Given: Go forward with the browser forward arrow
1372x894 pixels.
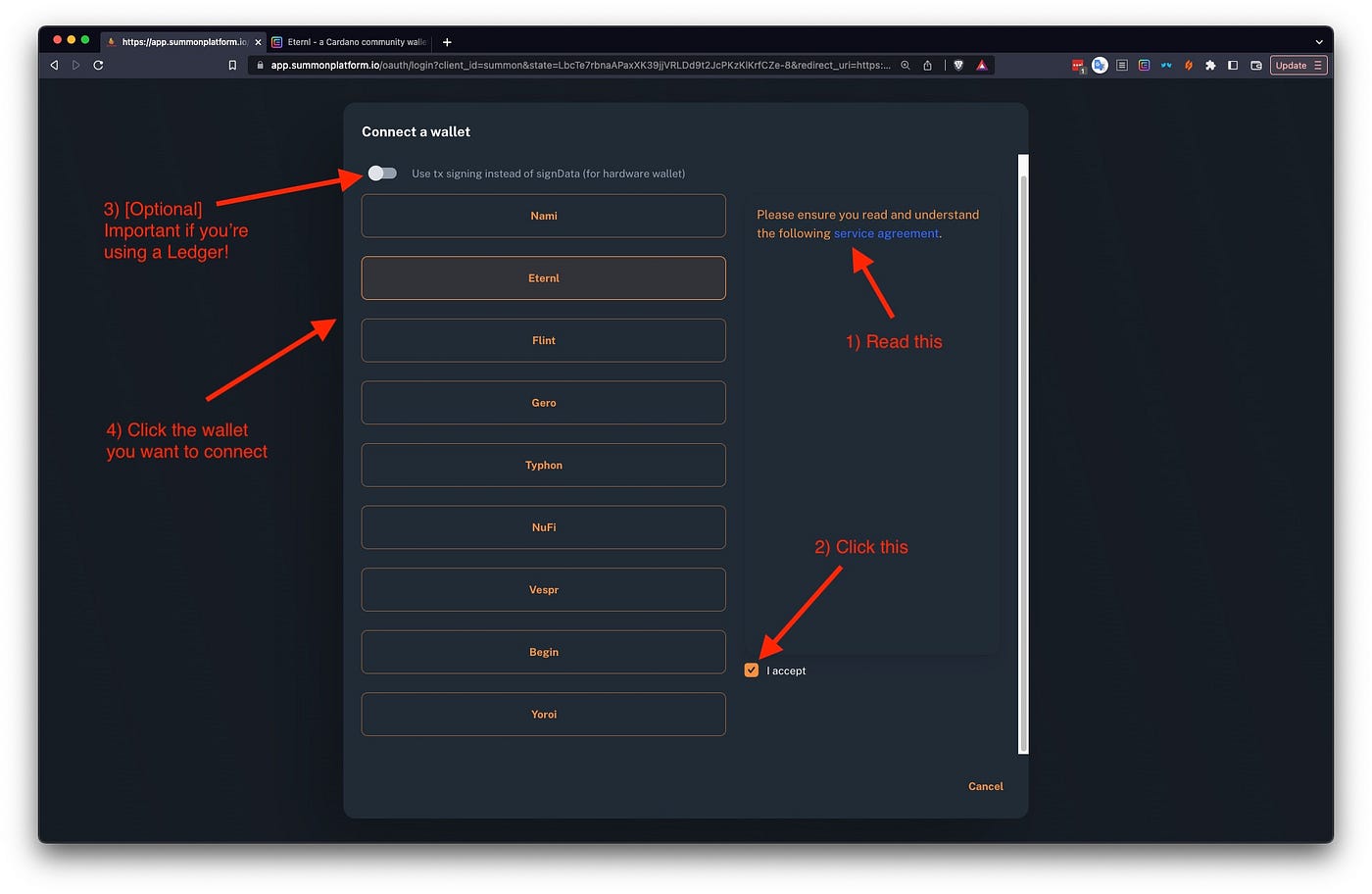Looking at the screenshot, I should (75, 66).
